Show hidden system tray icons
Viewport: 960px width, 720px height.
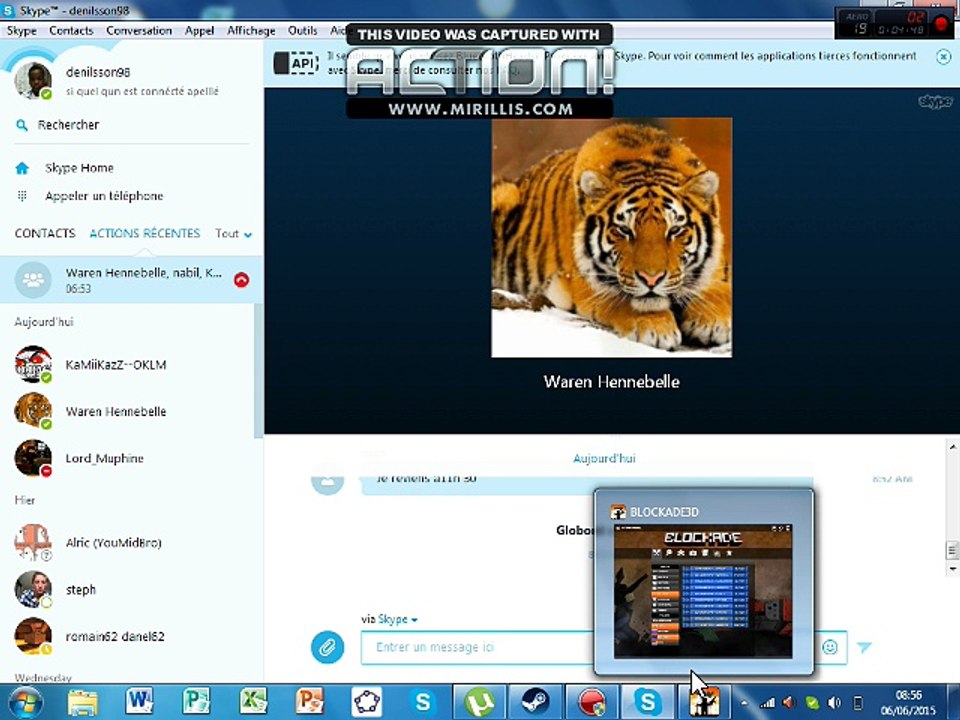coord(744,703)
